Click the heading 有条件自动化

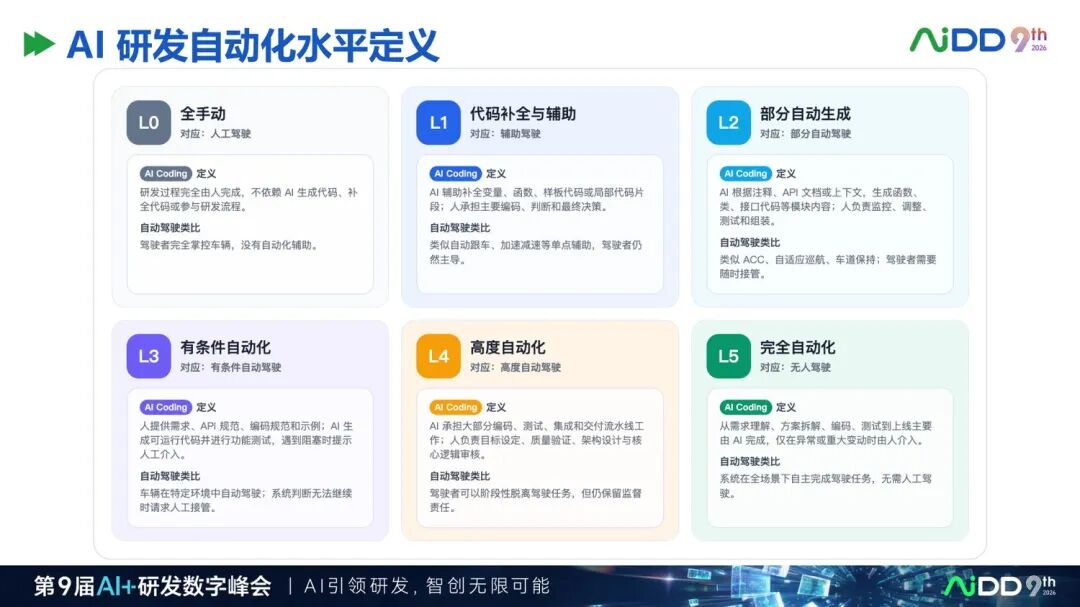(x=225, y=347)
